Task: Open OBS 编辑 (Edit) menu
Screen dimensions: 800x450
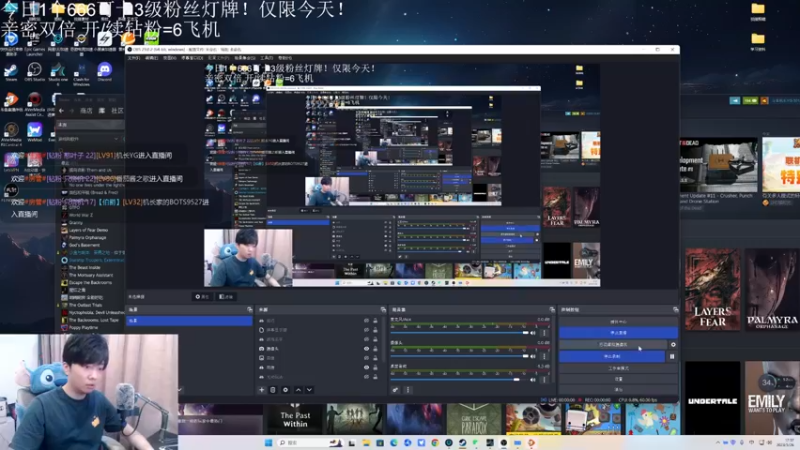Action: [151, 58]
